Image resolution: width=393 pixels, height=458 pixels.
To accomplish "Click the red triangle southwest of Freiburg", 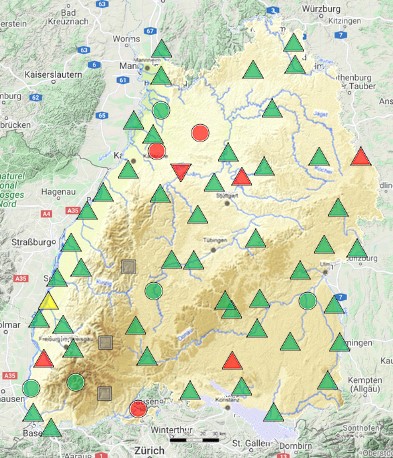I will [44, 359].
